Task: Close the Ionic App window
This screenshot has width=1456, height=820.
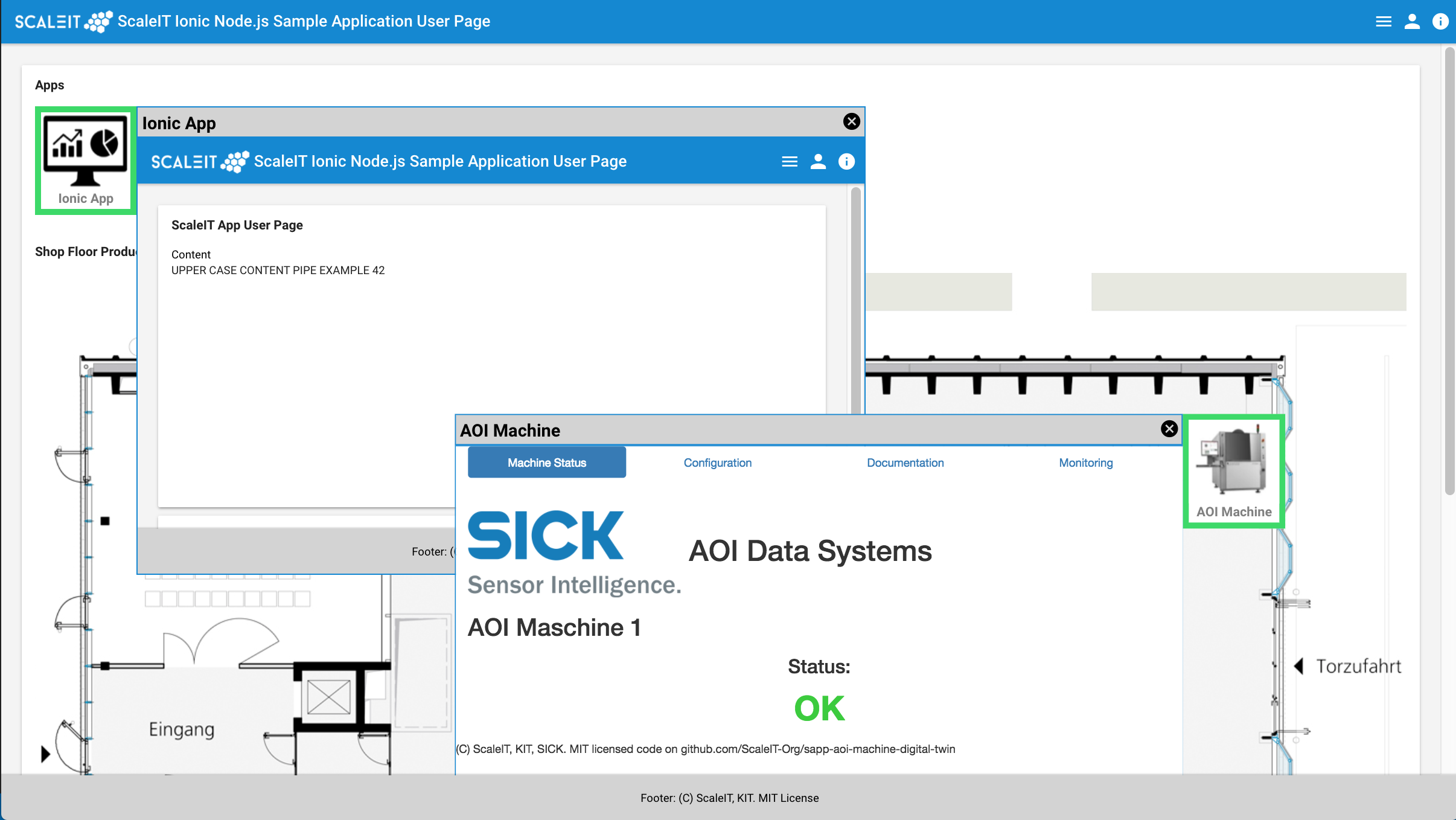Action: [851, 122]
